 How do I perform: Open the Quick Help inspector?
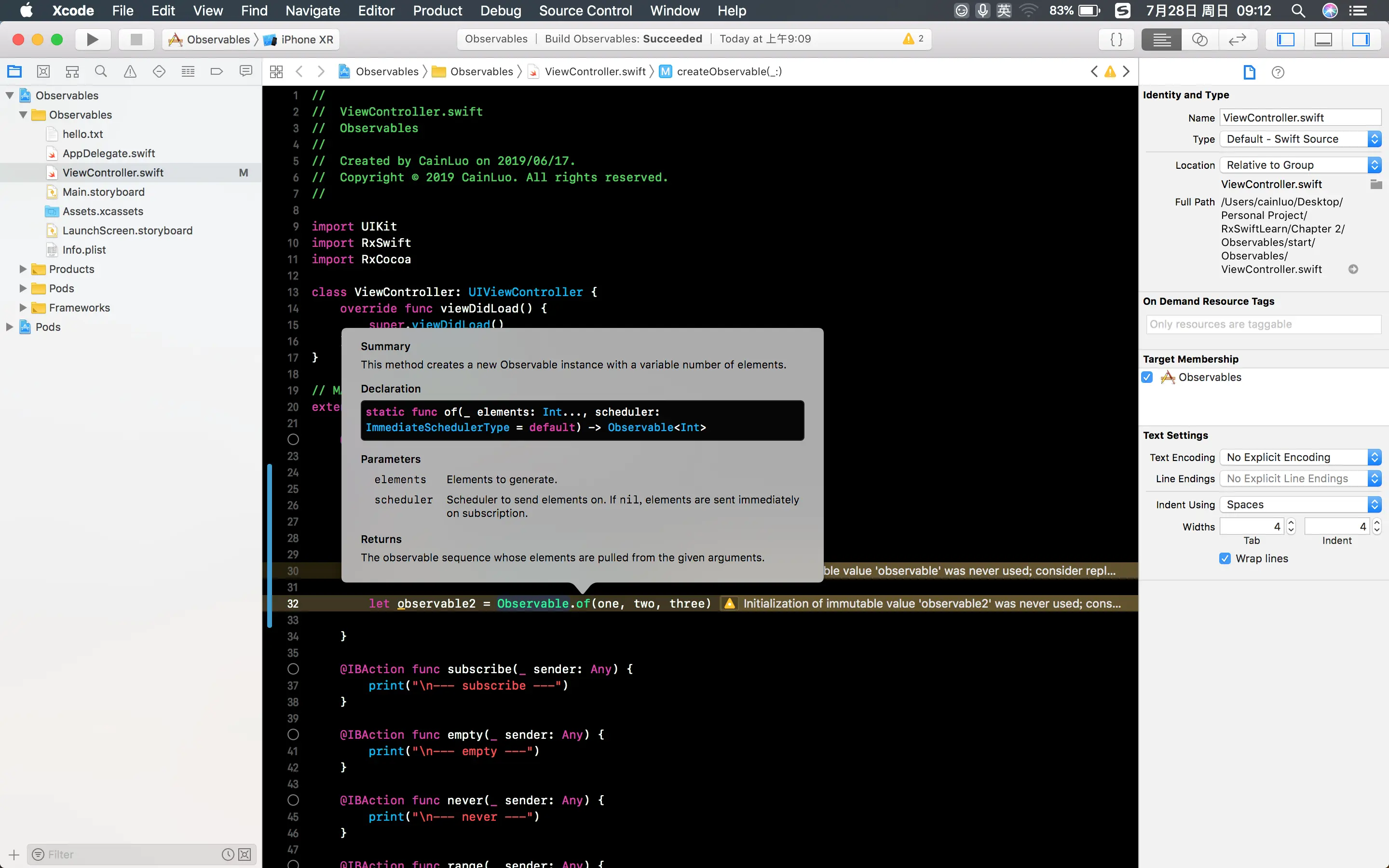[1278, 72]
